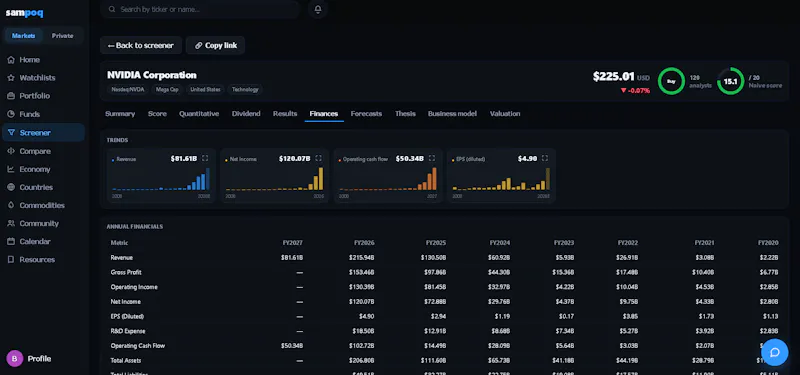
Task: Click the sampoq logo
Action: coord(24,13)
